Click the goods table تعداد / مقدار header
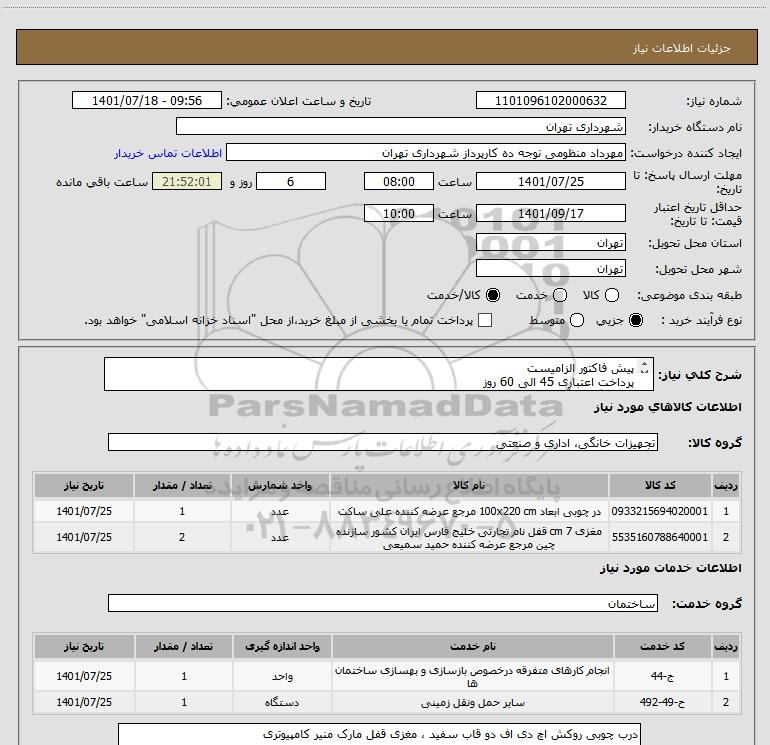 click(182, 485)
